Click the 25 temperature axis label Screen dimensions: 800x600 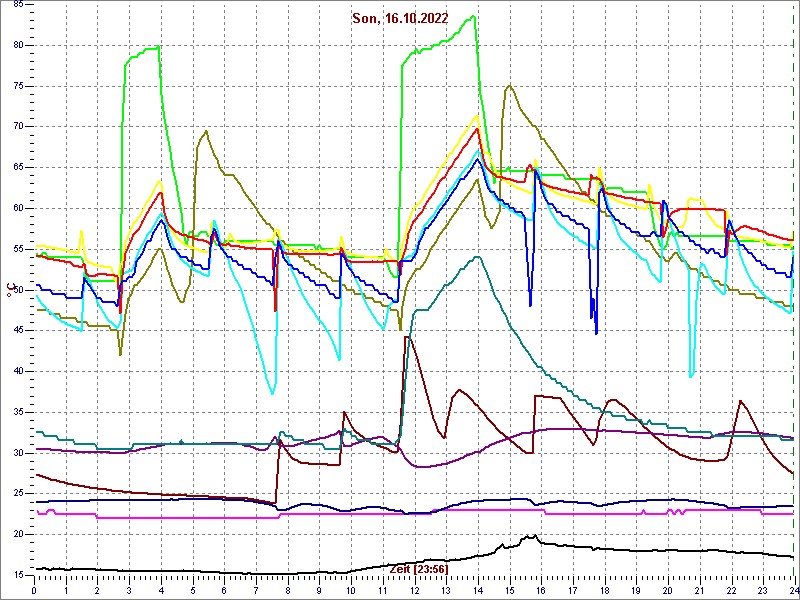click(x=17, y=494)
